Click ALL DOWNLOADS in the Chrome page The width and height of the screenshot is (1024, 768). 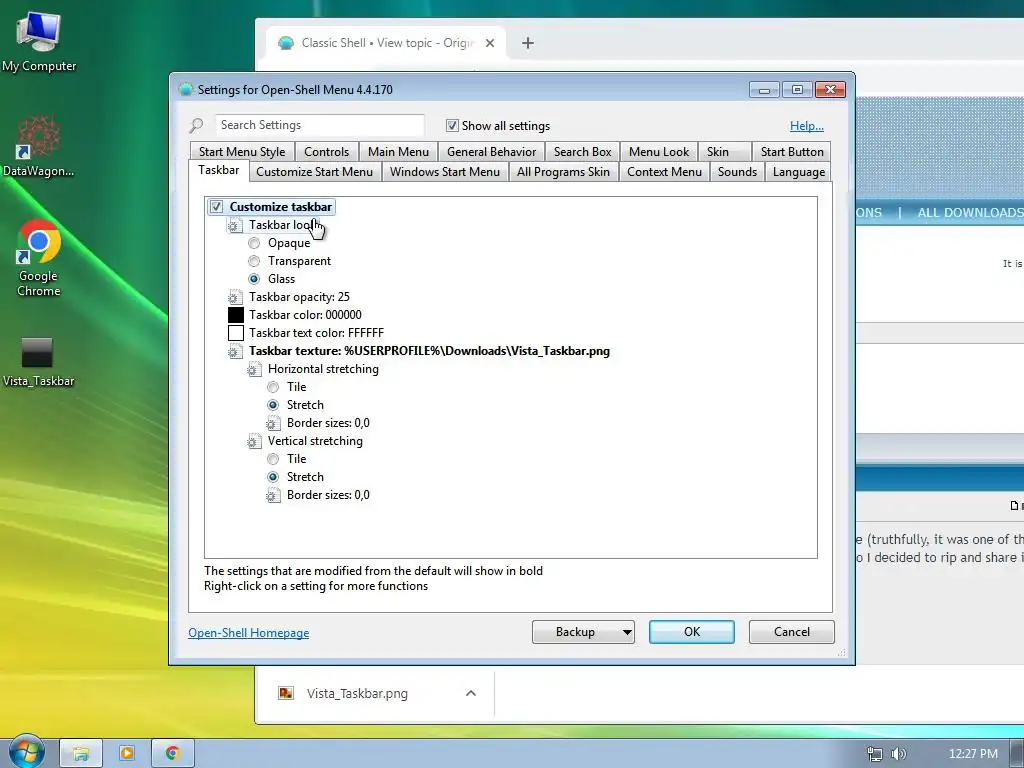[x=970, y=213]
